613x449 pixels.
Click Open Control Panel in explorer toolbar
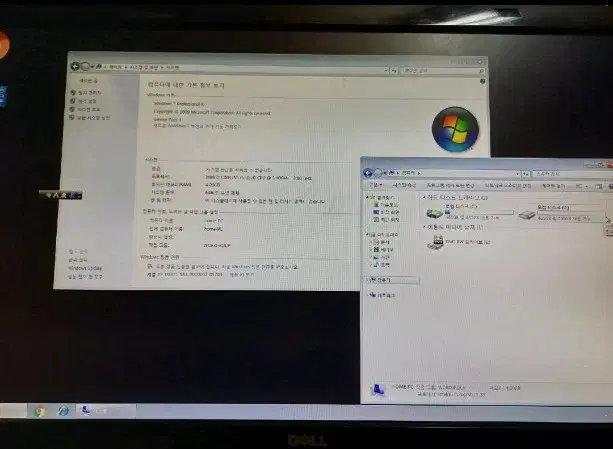click(x=553, y=186)
